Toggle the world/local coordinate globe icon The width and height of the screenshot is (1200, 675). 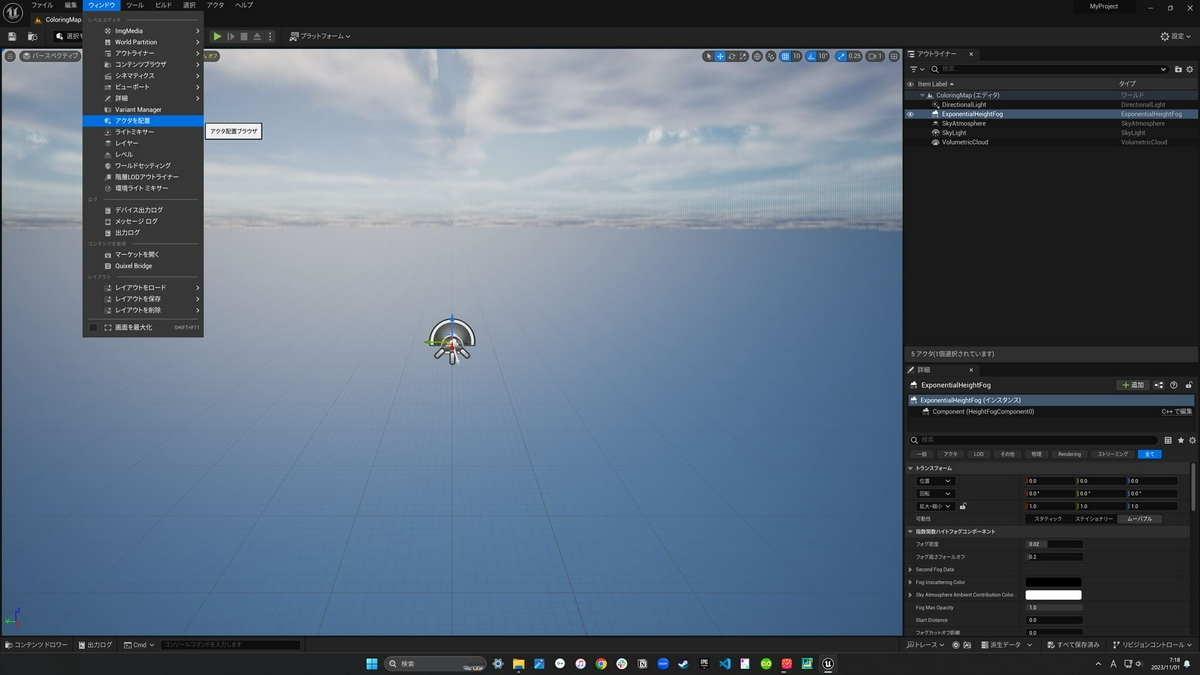pos(757,56)
